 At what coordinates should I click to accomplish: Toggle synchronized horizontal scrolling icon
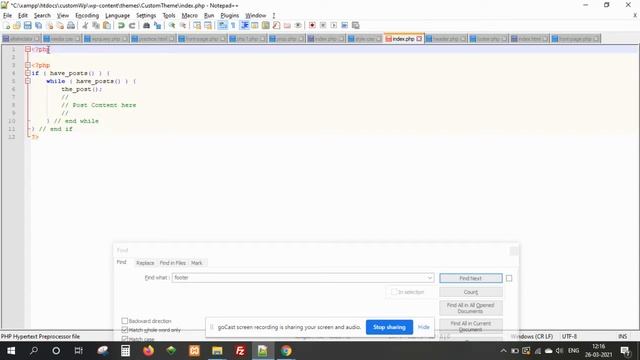point(208,26)
